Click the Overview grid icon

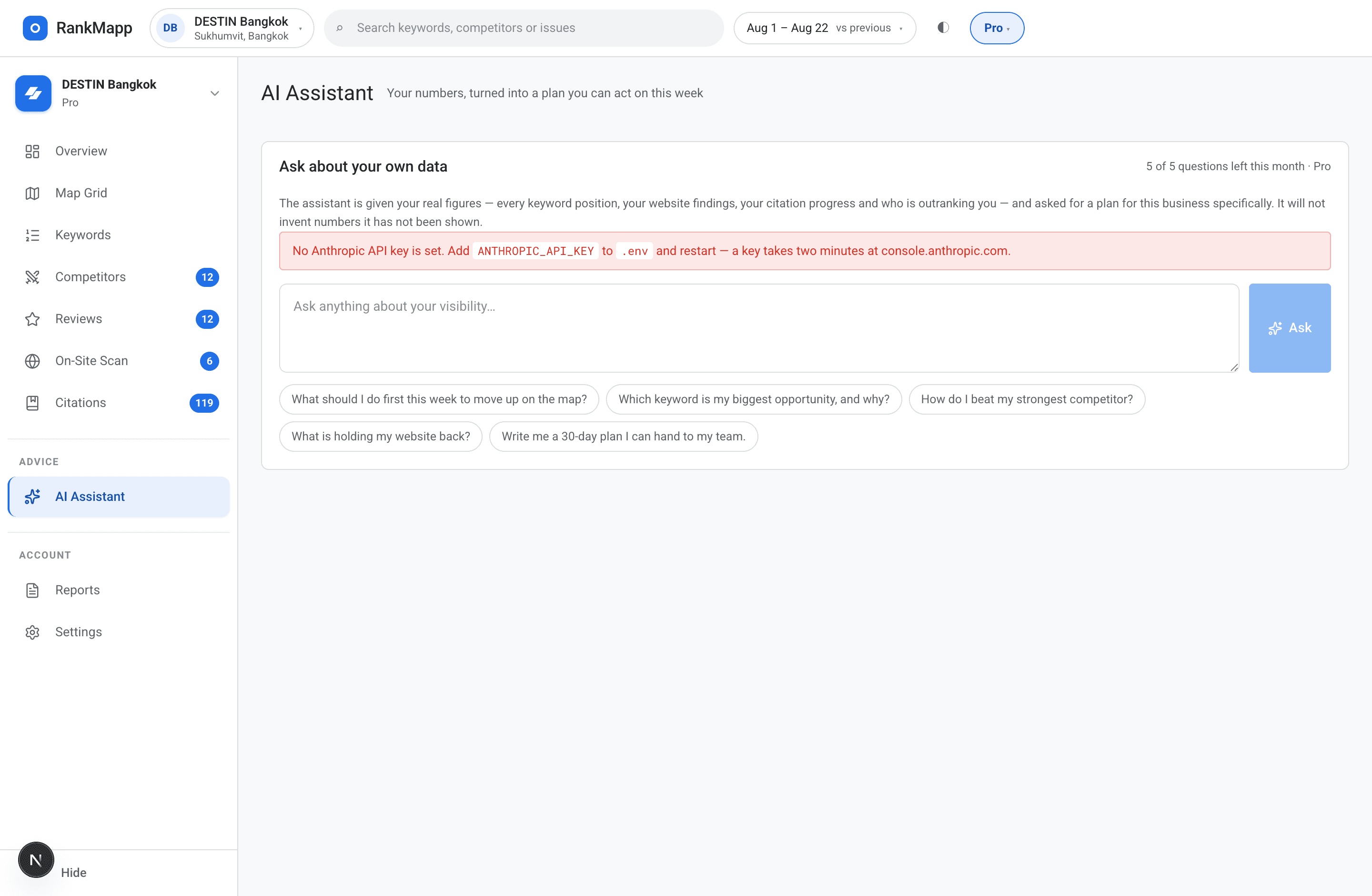pyautogui.click(x=32, y=151)
